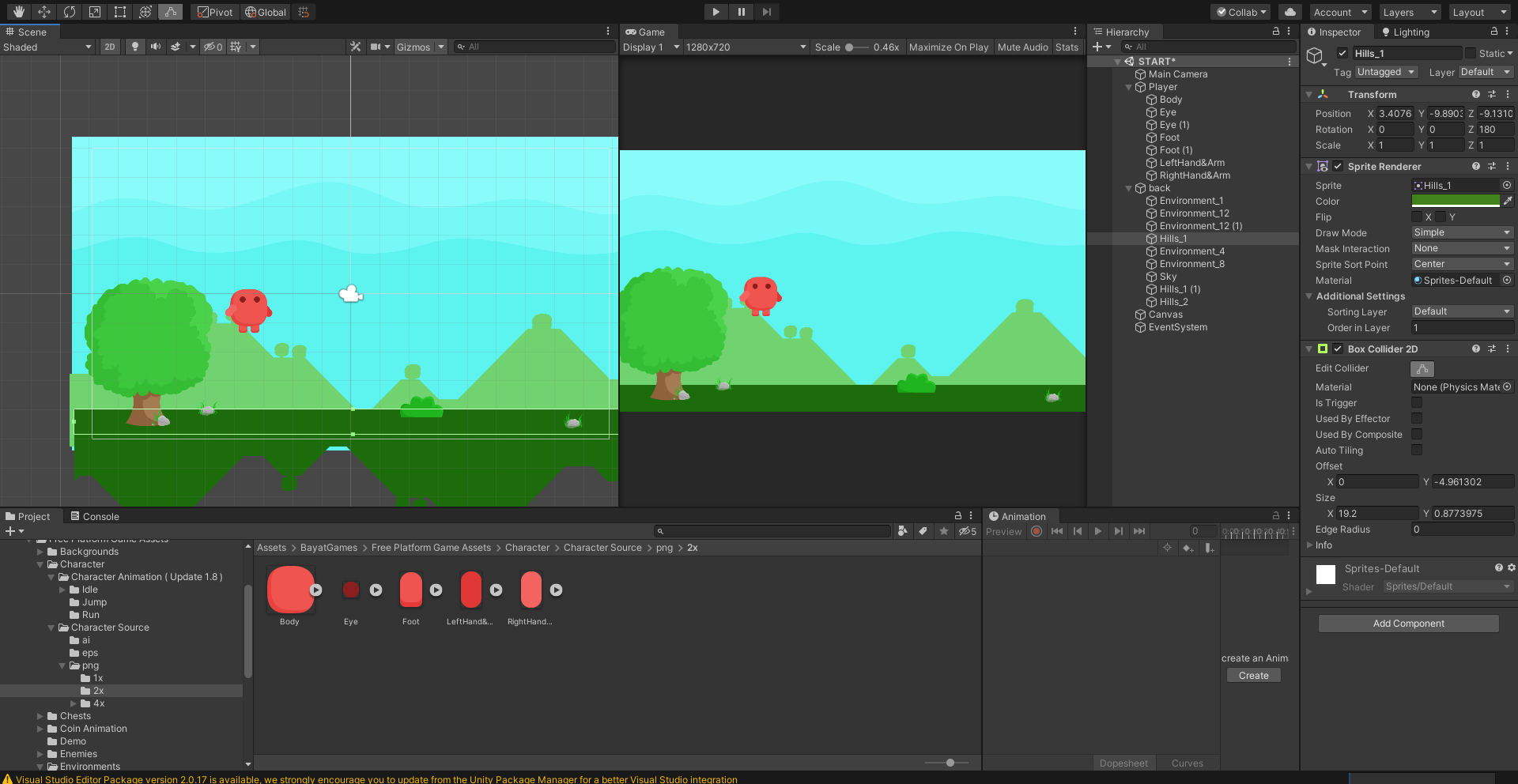
Task: Toggle 2D mode in Scene view
Action: point(110,47)
